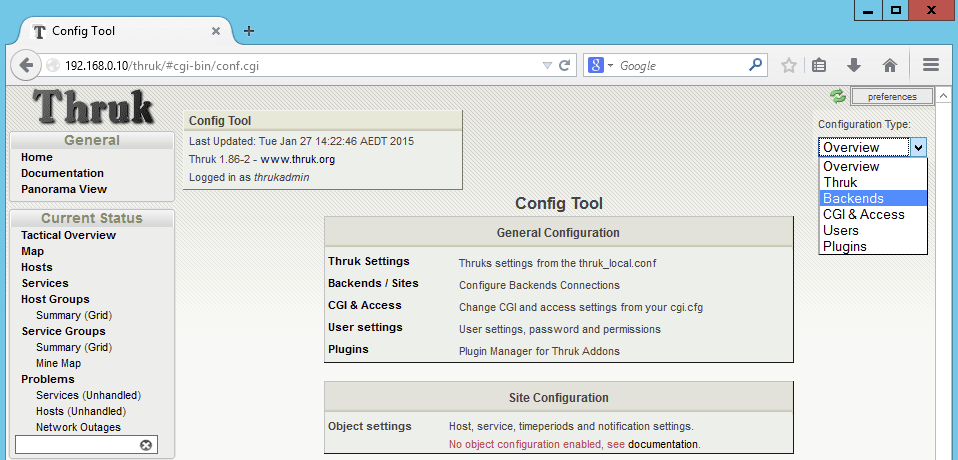This screenshot has width=958, height=460.
Task: Open a new browser tab
Action: (249, 31)
